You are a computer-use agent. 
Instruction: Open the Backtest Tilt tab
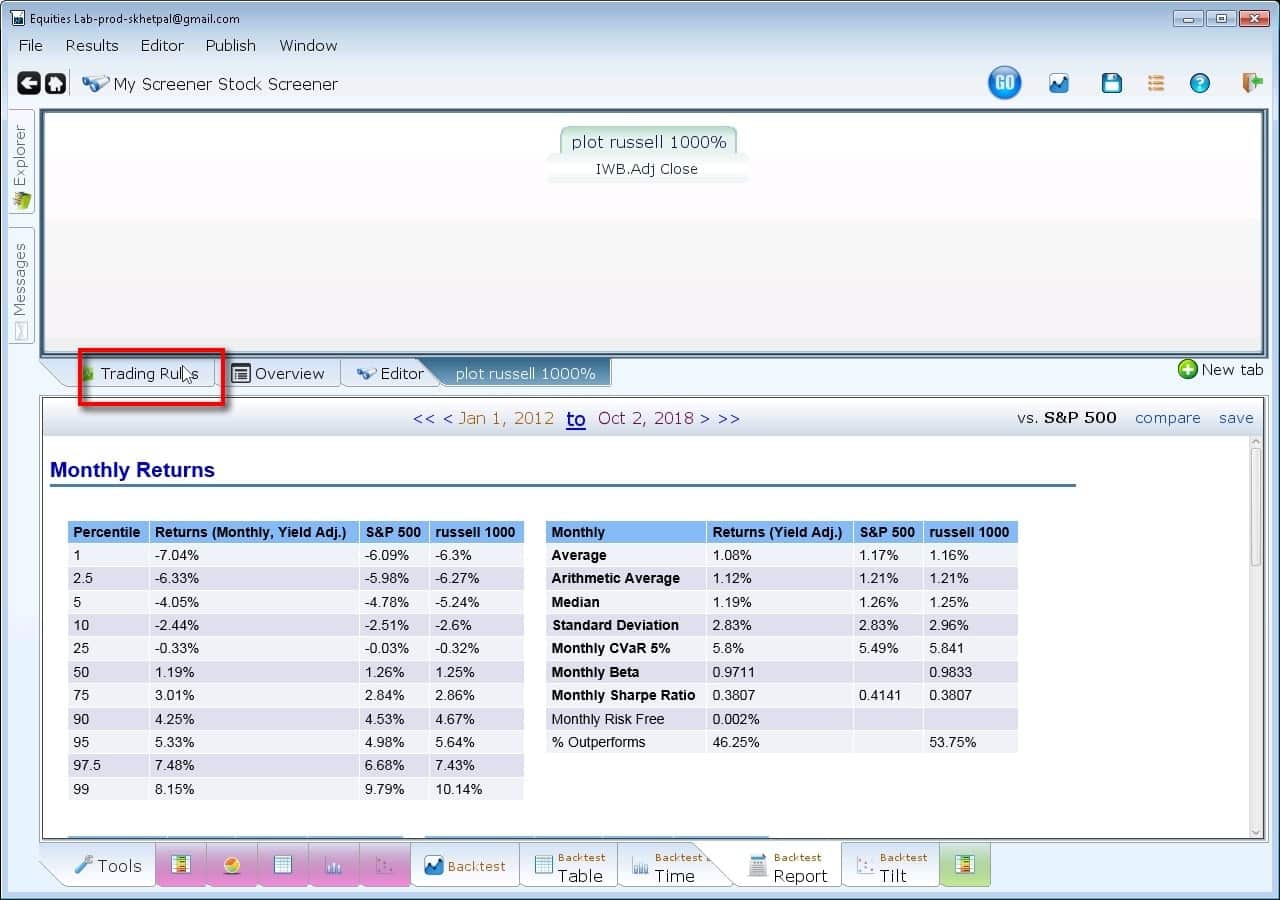tap(892, 866)
